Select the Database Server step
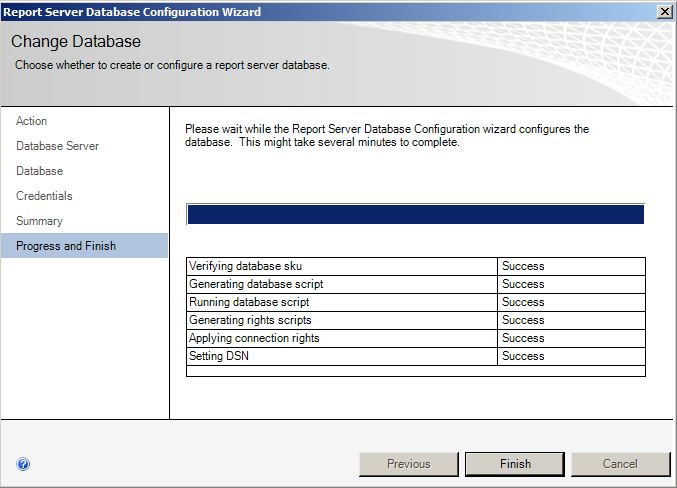This screenshot has width=677, height=488. point(57,146)
